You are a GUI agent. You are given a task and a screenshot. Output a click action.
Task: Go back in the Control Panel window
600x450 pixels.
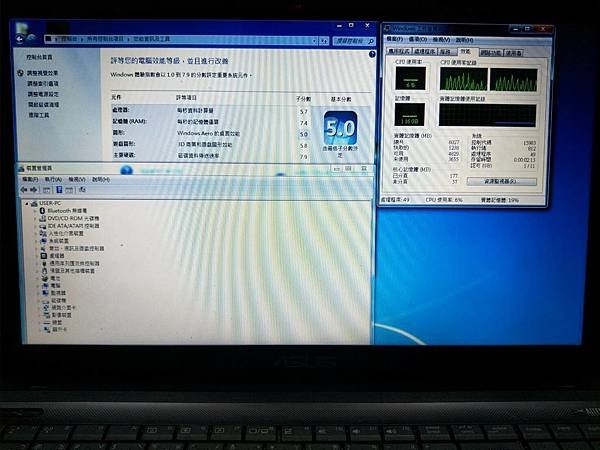(19, 39)
